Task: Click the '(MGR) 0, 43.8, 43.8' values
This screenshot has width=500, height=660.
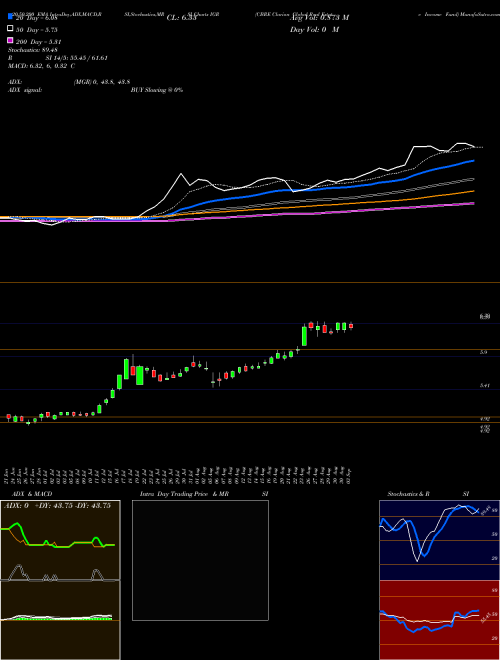Action: point(102,82)
